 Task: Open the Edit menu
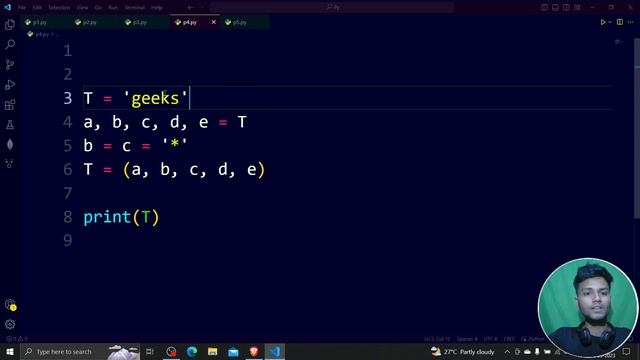(37, 7)
